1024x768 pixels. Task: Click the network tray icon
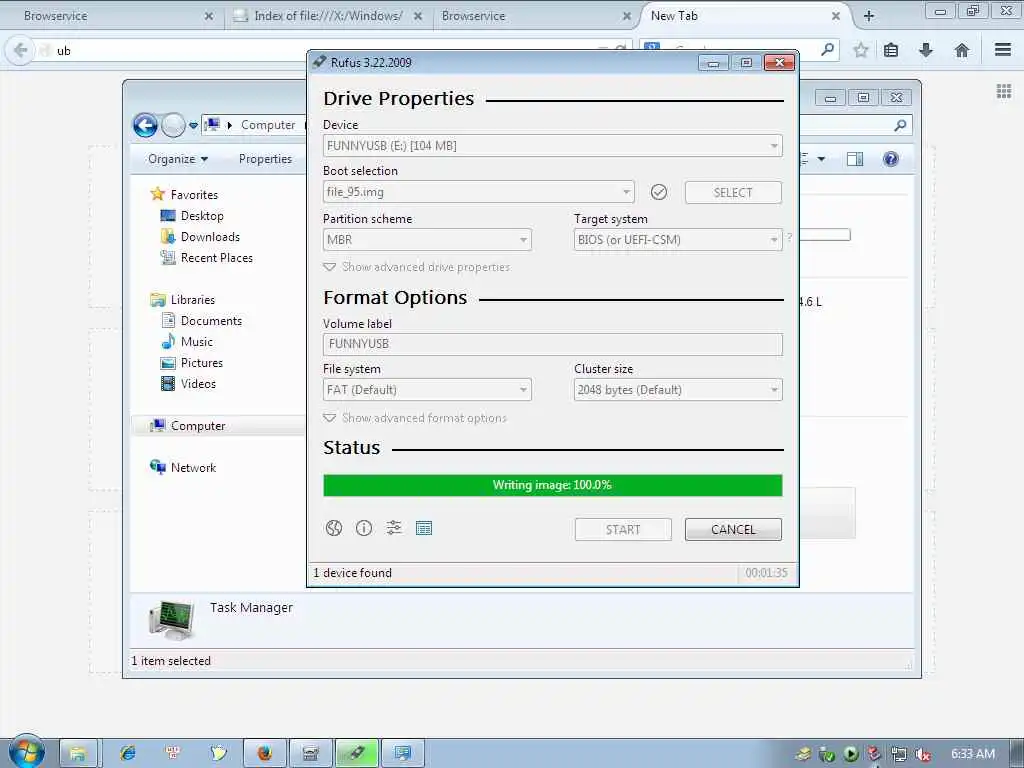pos(899,754)
